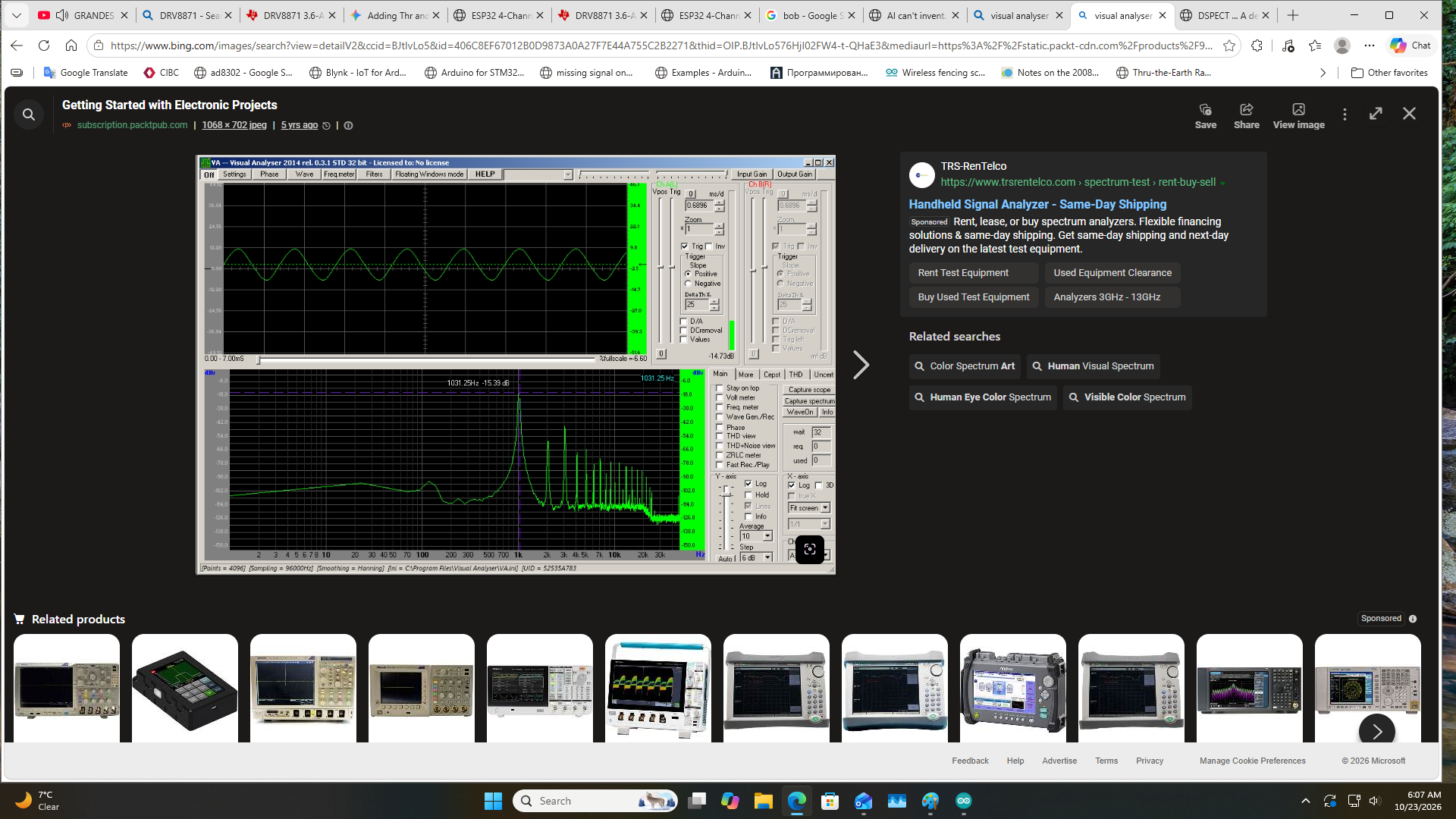
Task: Add this page to favorites with the star
Action: [1229, 45]
